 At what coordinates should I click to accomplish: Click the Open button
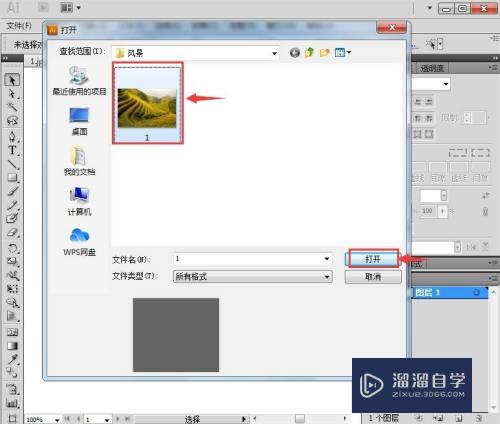tap(373, 259)
